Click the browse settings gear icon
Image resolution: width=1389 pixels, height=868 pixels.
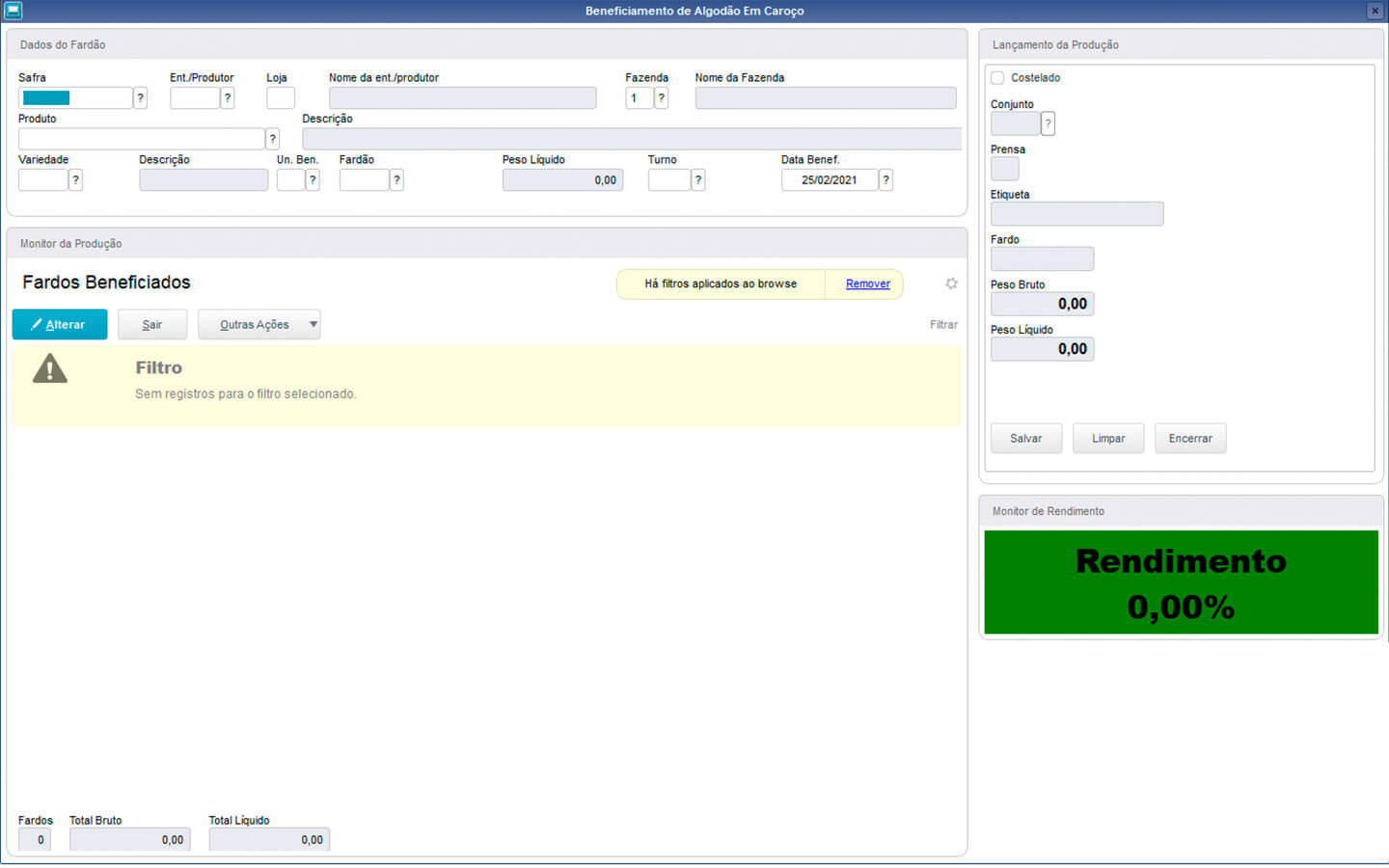951,284
